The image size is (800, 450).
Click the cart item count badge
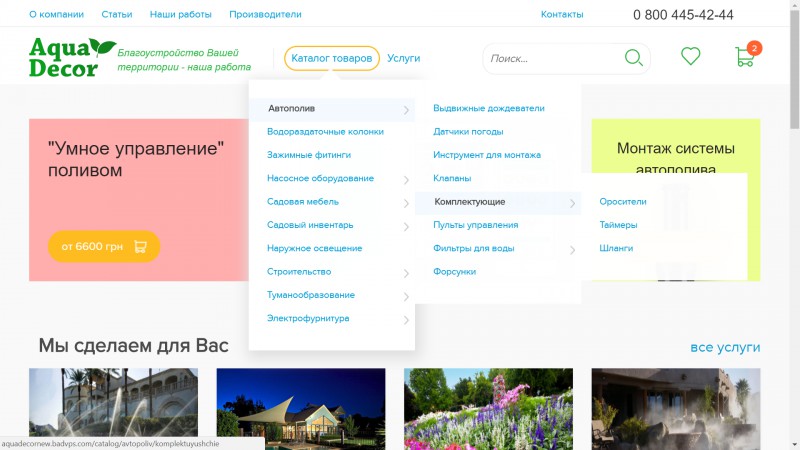754,48
